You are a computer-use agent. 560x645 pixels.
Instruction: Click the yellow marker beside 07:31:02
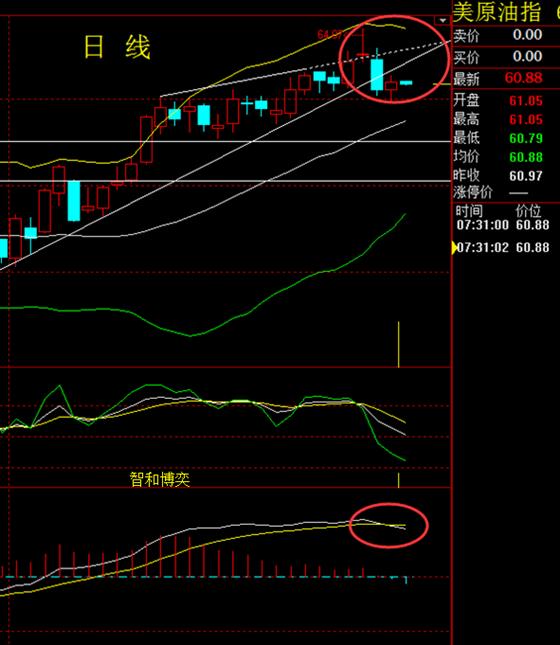tap(454, 248)
